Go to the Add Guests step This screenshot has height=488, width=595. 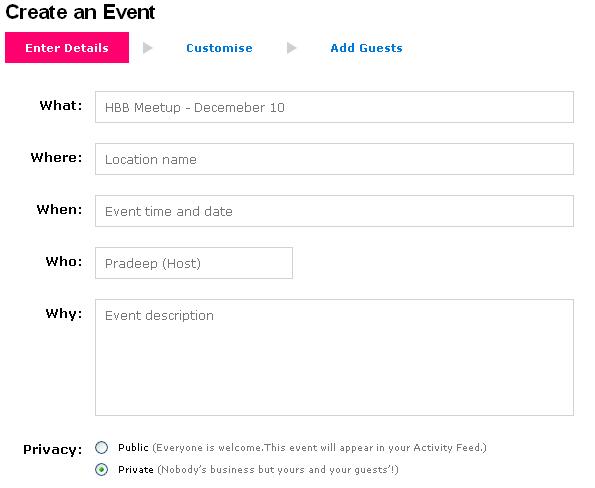(366, 48)
